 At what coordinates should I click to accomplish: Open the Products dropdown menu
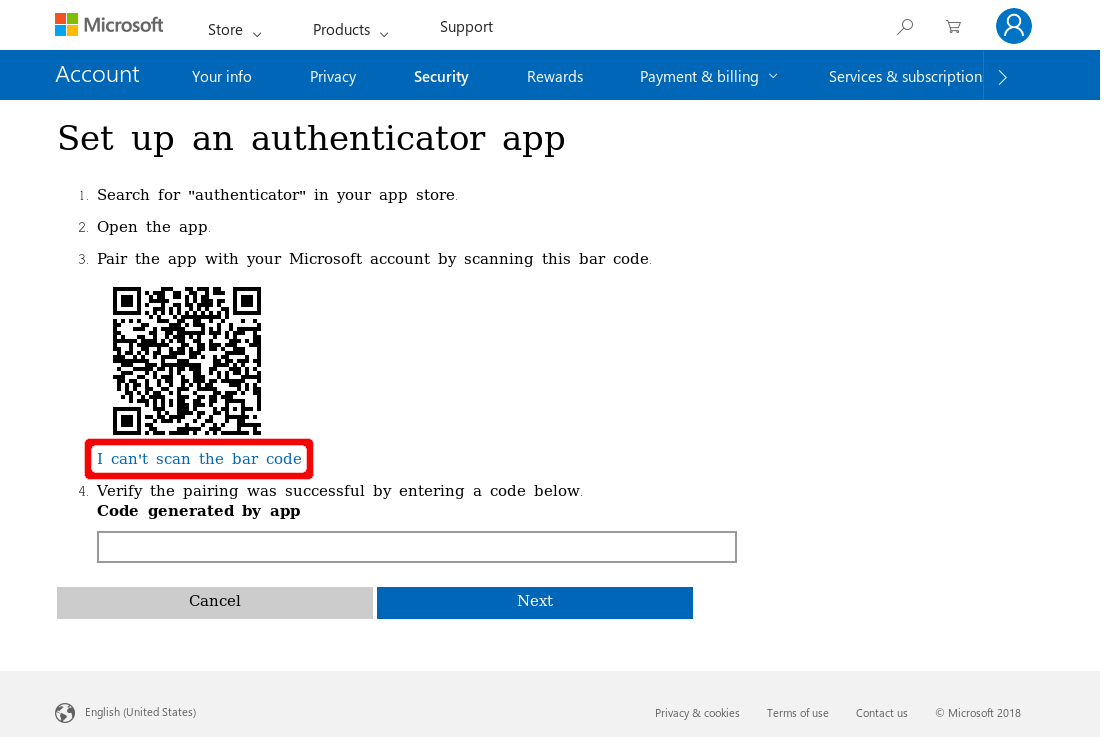[x=349, y=30]
